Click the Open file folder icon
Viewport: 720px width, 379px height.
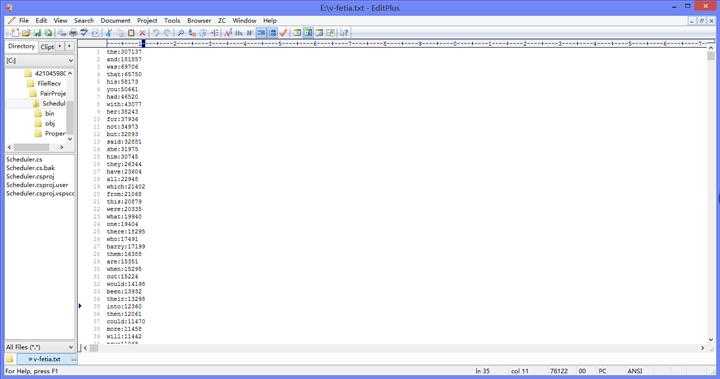click(x=26, y=33)
